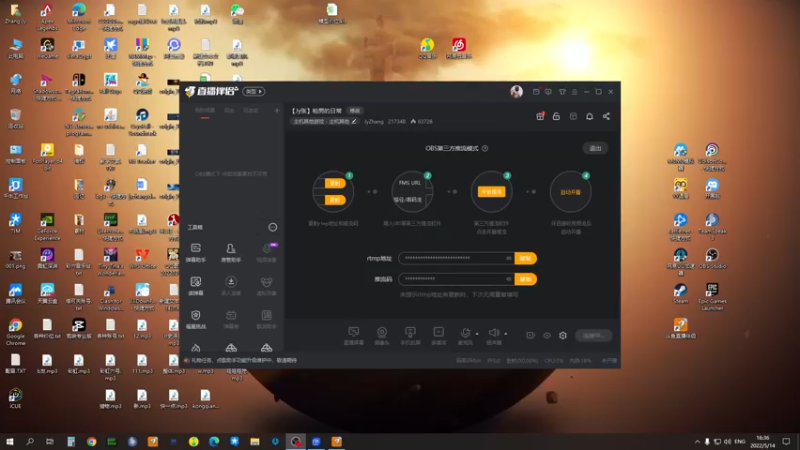Open the Windows Start menu
800x450 pixels.
tap(10, 441)
